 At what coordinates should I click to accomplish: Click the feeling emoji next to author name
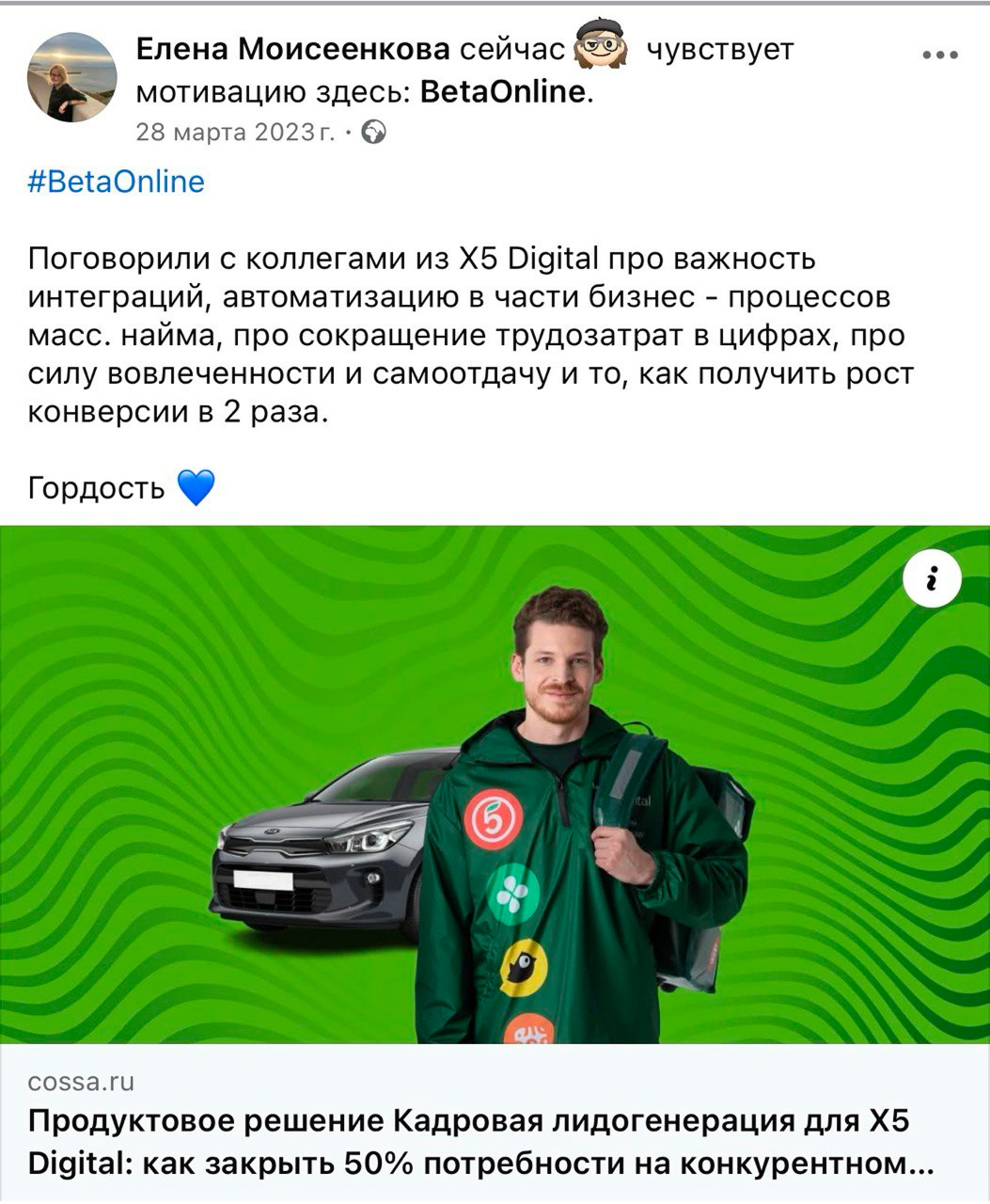pos(601,45)
